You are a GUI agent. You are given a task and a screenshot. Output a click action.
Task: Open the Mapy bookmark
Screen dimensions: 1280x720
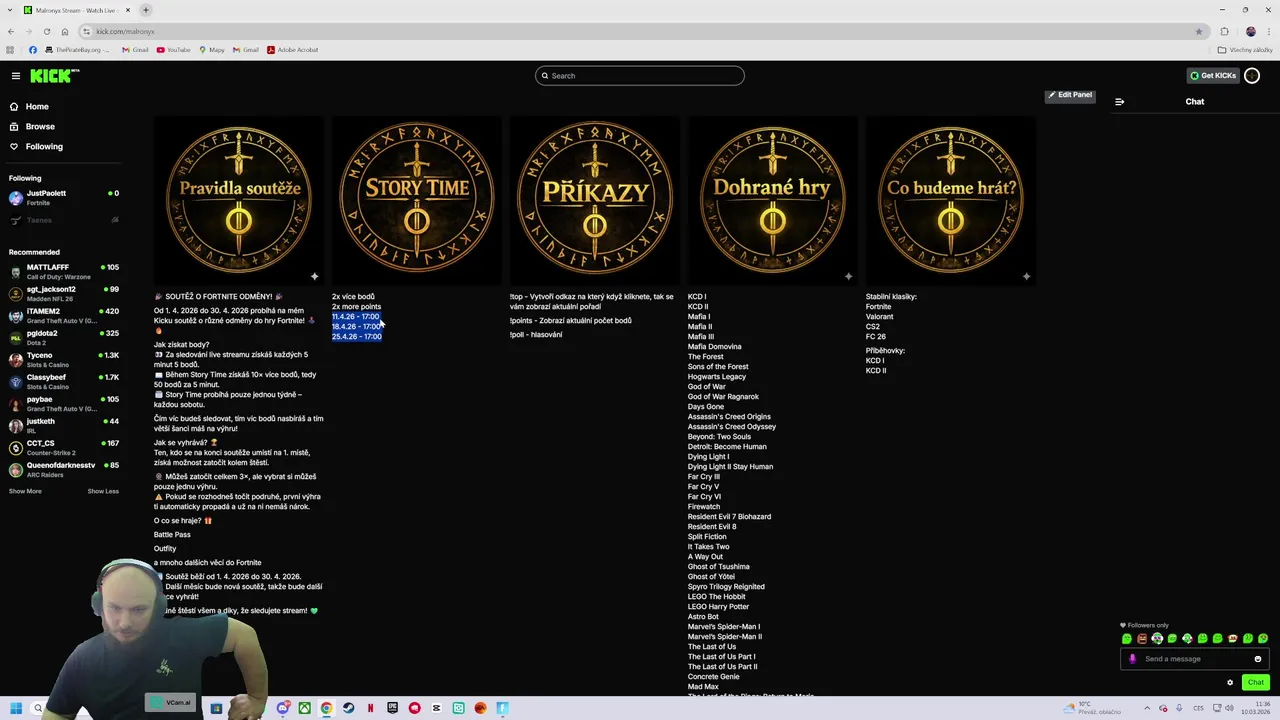(x=212, y=50)
